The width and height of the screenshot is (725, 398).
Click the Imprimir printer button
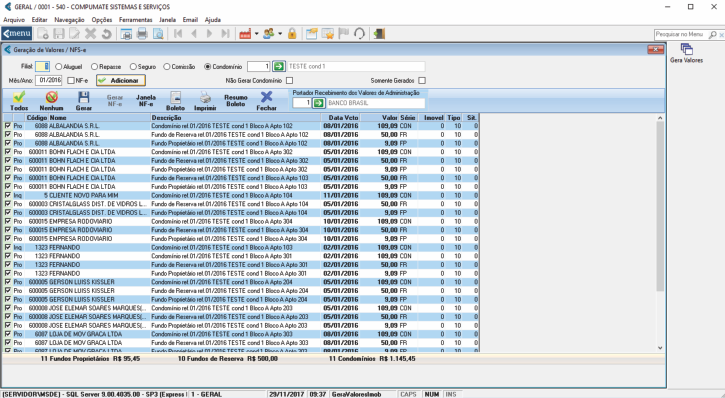[205, 101]
